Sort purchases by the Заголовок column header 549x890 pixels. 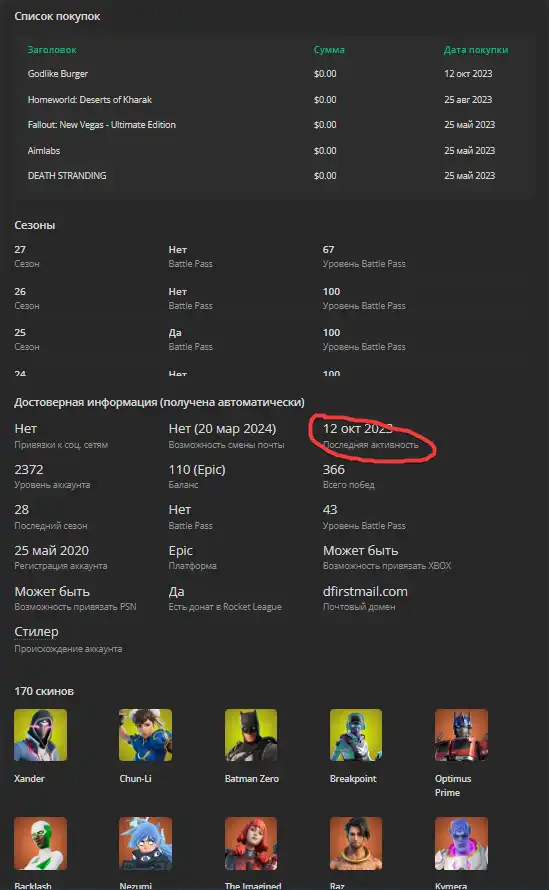[52, 50]
